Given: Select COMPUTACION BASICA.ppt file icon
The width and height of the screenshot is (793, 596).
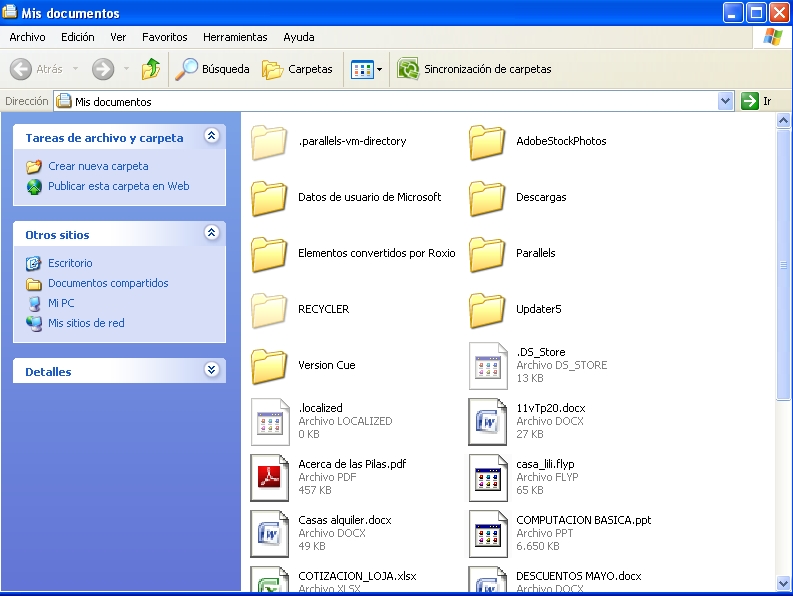Looking at the screenshot, I should pos(488,534).
